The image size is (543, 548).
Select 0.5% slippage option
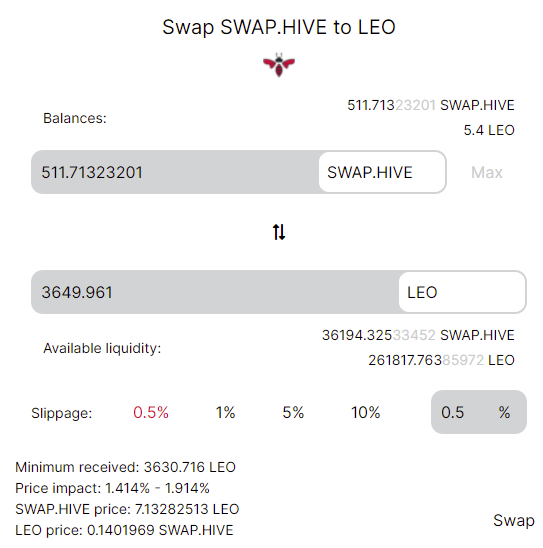[x=151, y=412]
